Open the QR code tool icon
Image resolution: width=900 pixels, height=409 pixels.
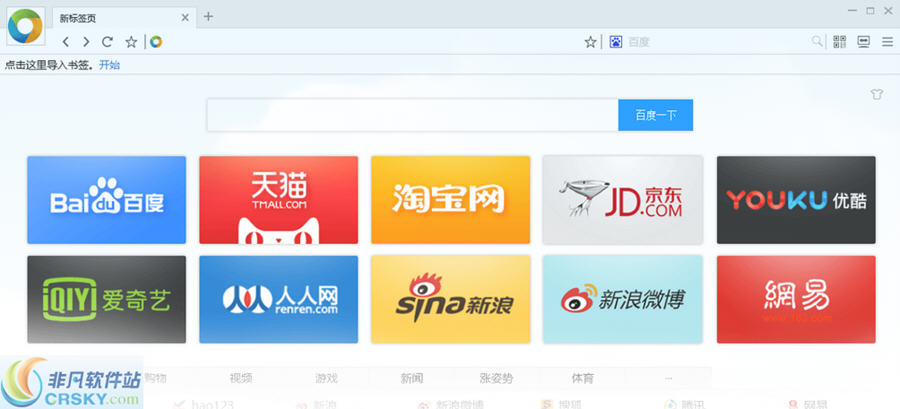coord(840,41)
